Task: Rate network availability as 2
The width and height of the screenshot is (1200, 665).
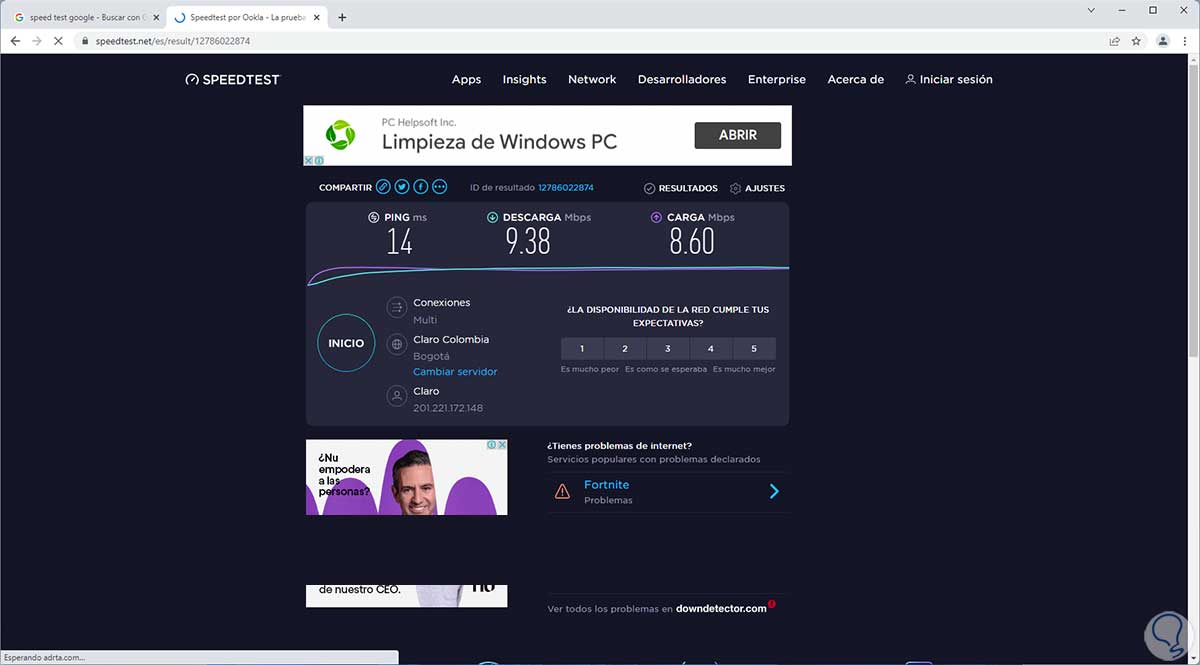Action: [625, 349]
